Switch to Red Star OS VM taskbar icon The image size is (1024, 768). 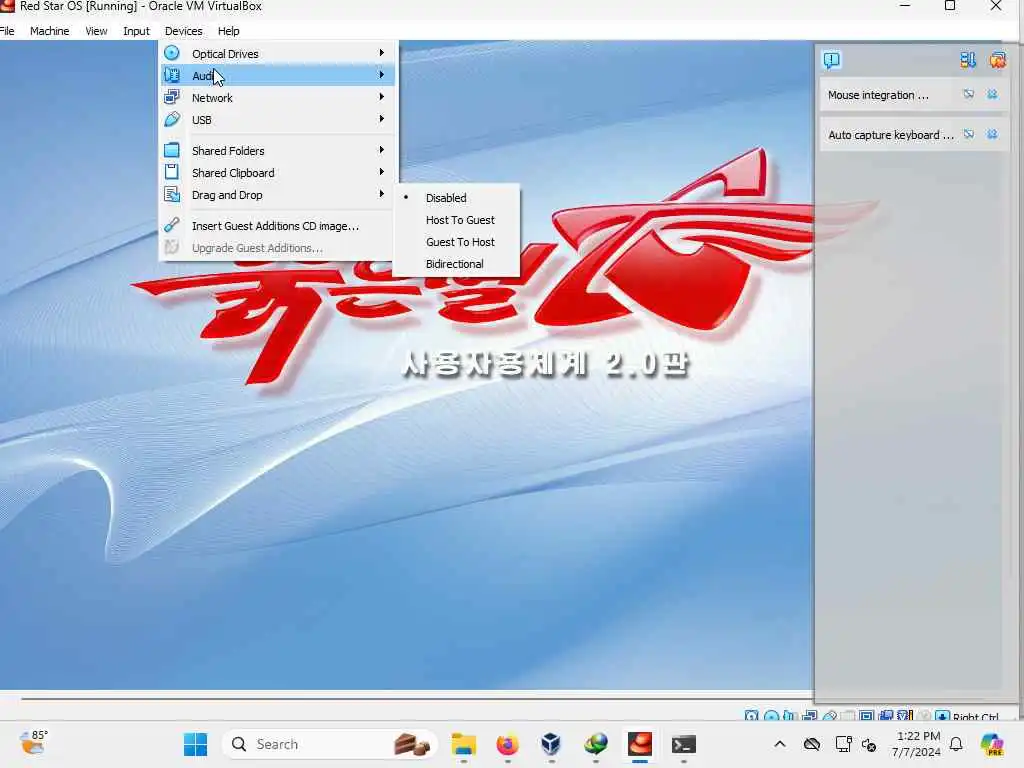tap(640, 744)
